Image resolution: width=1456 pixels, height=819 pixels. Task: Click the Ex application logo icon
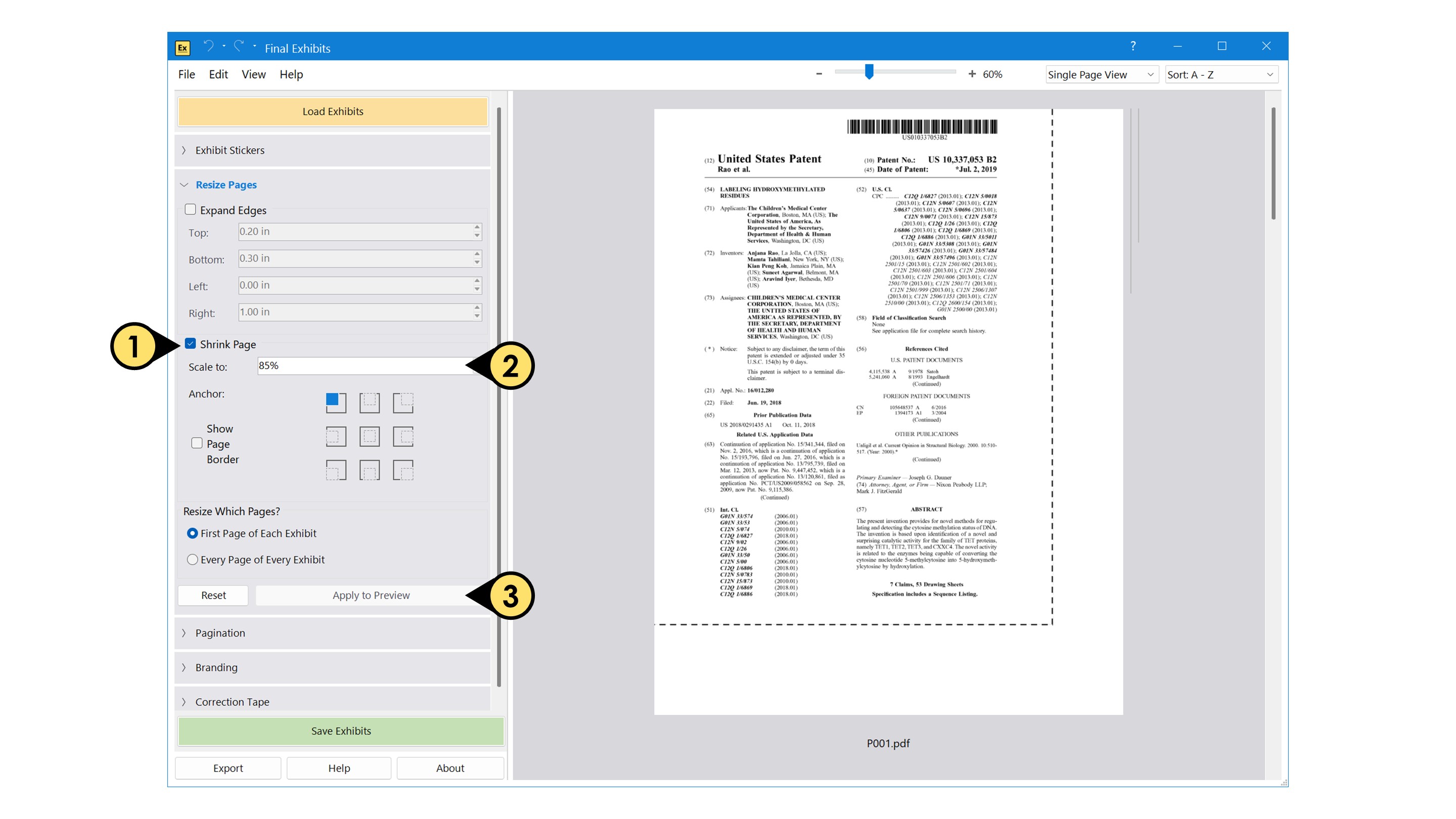(183, 48)
